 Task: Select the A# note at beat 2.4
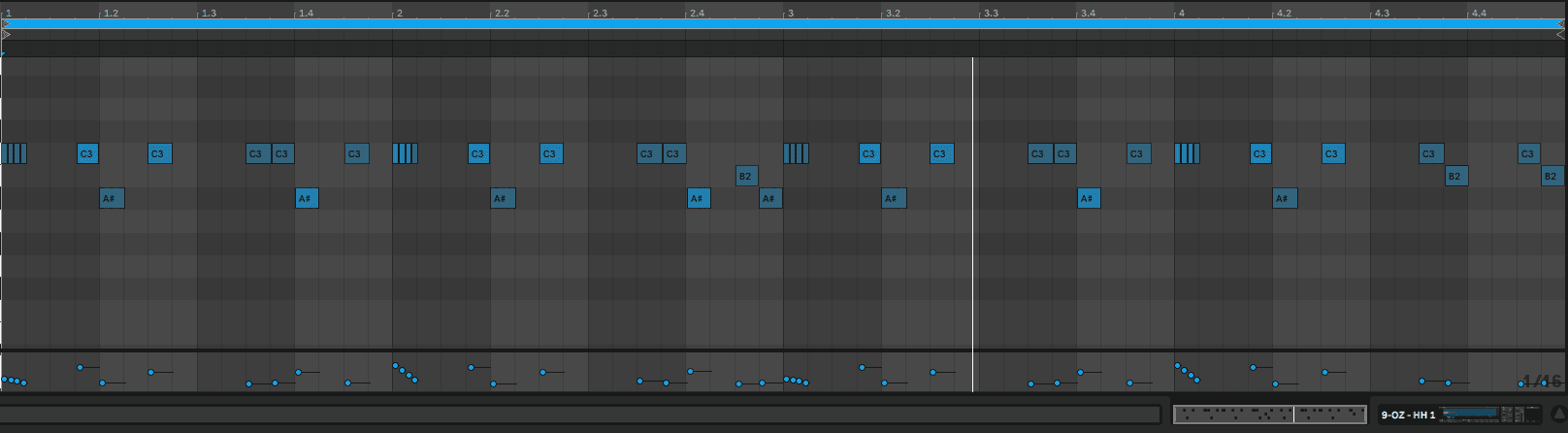tap(699, 198)
